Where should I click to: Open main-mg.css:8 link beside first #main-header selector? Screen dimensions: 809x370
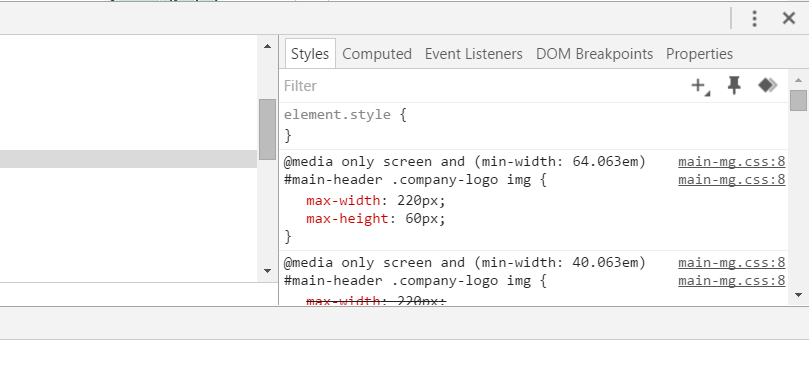(732, 180)
